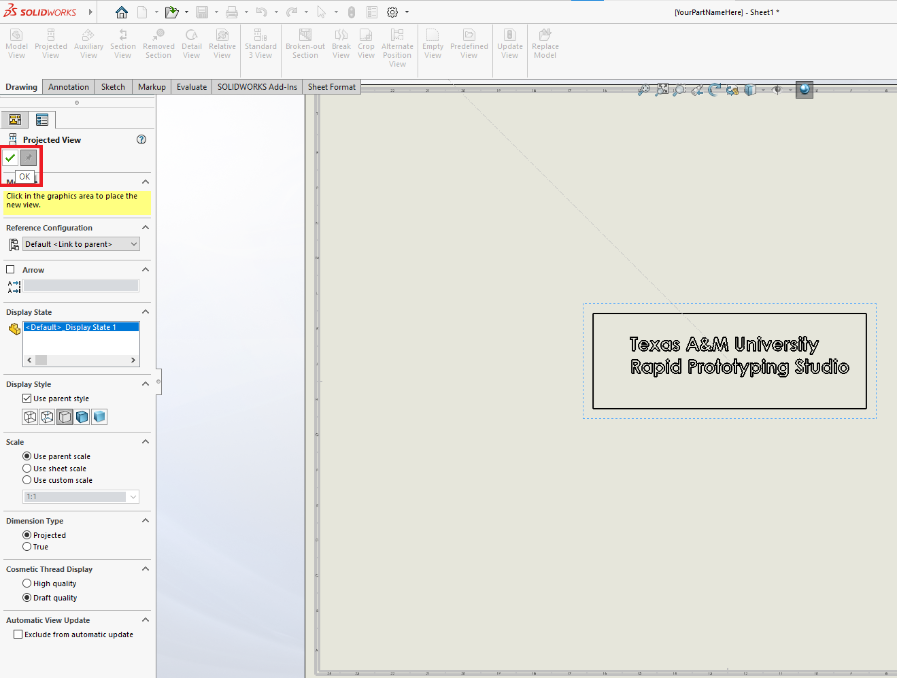Click the pushpin keep-visible icon
This screenshot has height=678, width=897.
tap(29, 158)
